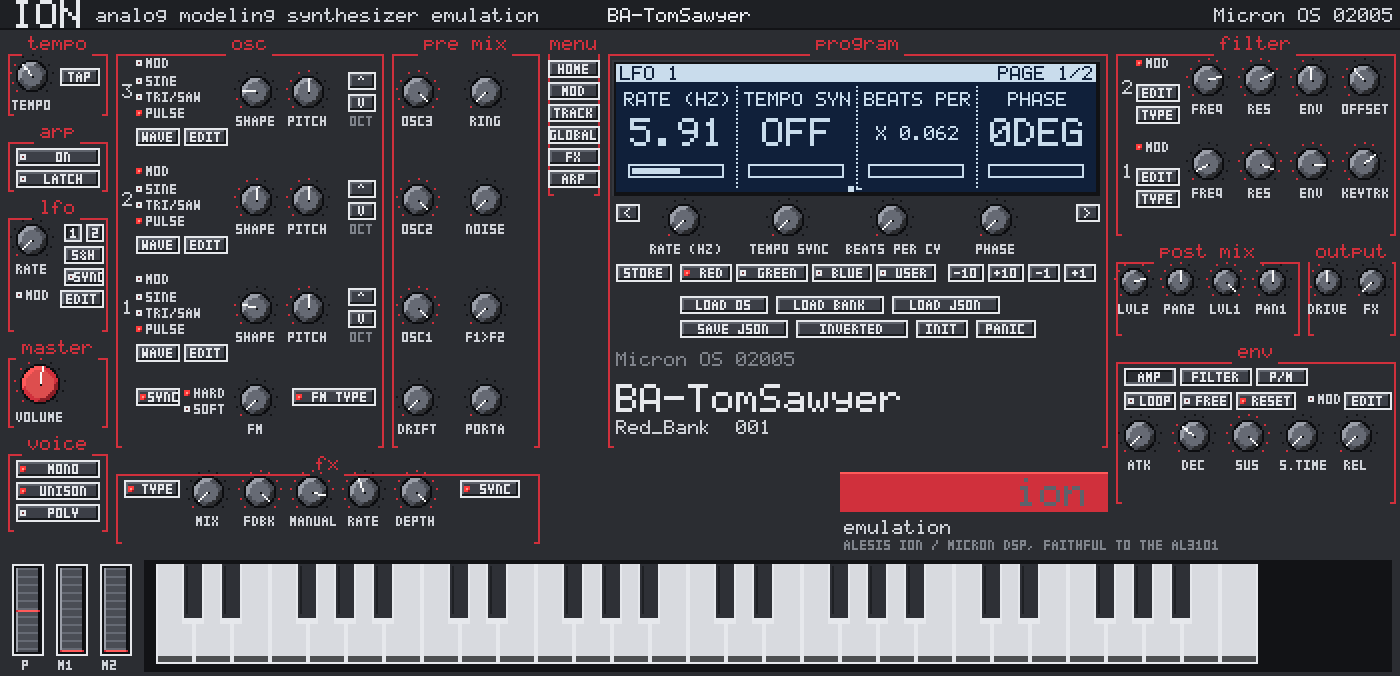Click the LFO Rate knob in the lfo section
The width and height of the screenshot is (1400, 676).
(31, 239)
